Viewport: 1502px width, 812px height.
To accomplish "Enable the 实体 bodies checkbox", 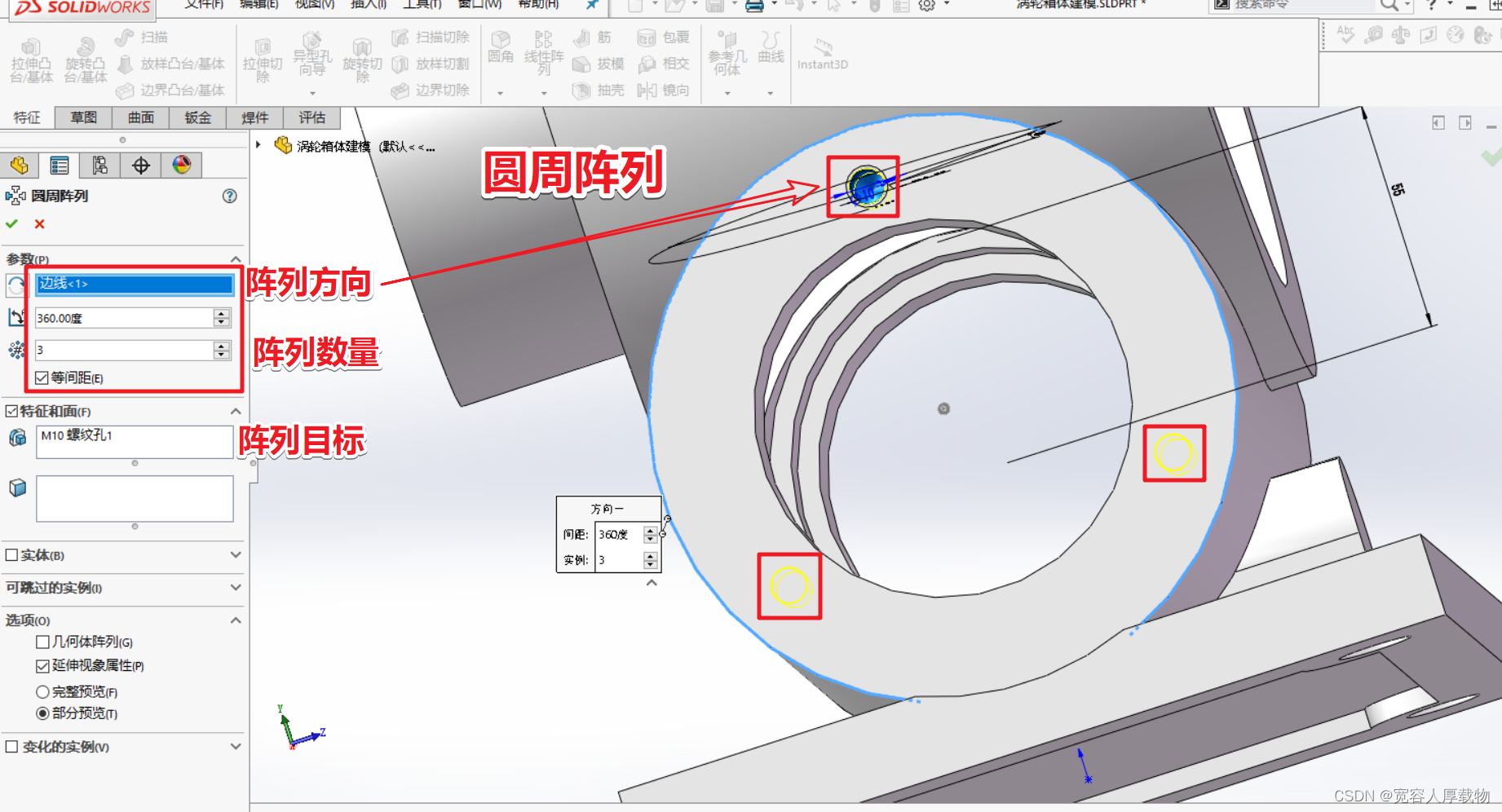I will point(11,555).
